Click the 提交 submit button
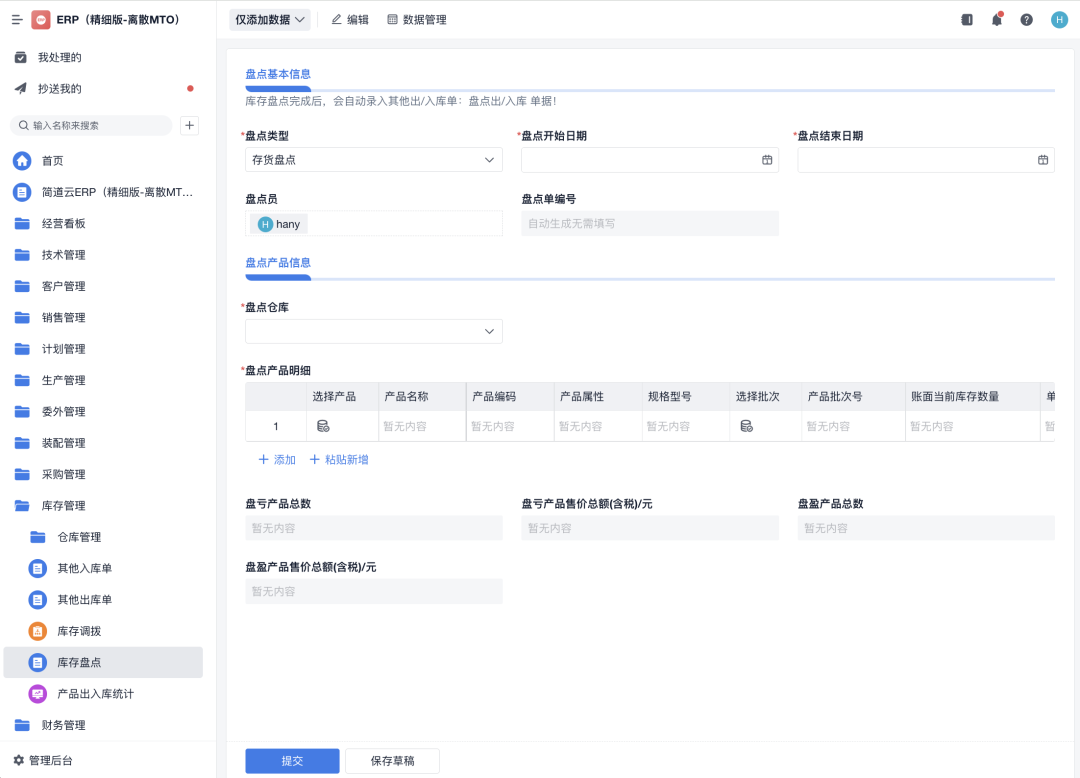The height and width of the screenshot is (778, 1080). pyautogui.click(x=292, y=761)
